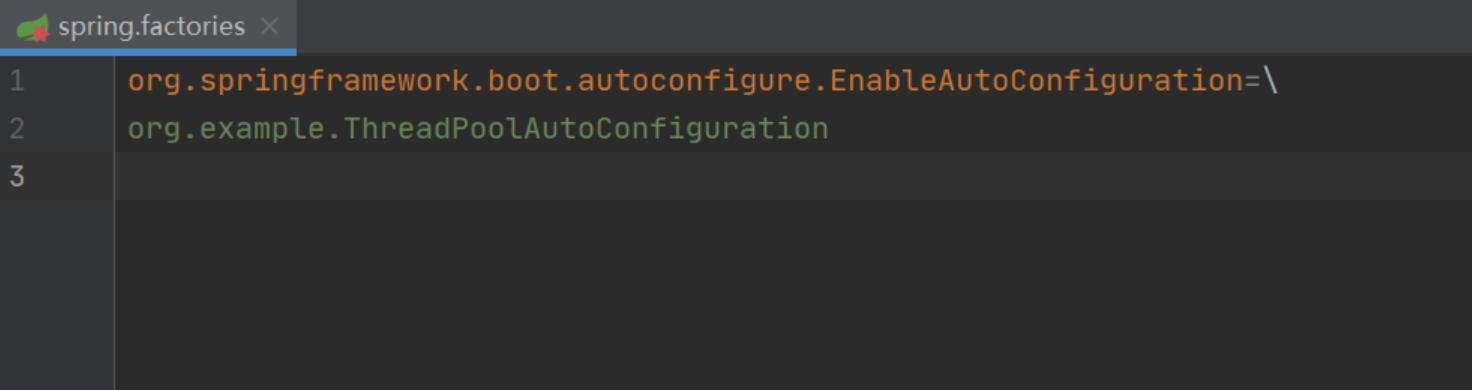Click the empty tab bar area beside spring.factories

click(884, 27)
